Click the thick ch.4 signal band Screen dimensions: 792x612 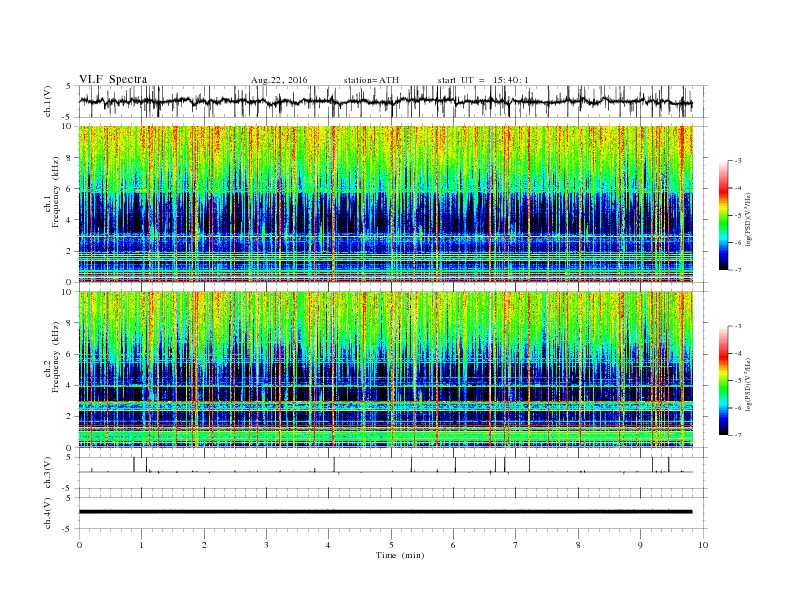tap(385, 512)
